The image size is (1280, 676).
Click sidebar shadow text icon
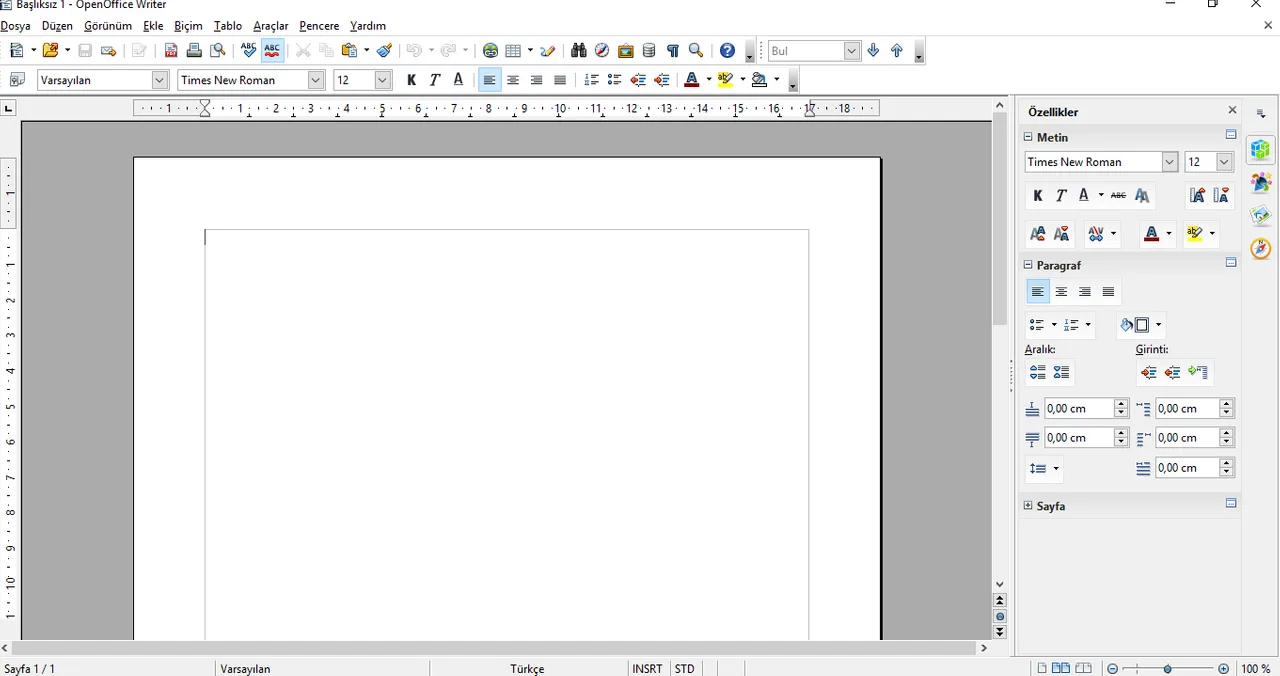(x=1142, y=196)
